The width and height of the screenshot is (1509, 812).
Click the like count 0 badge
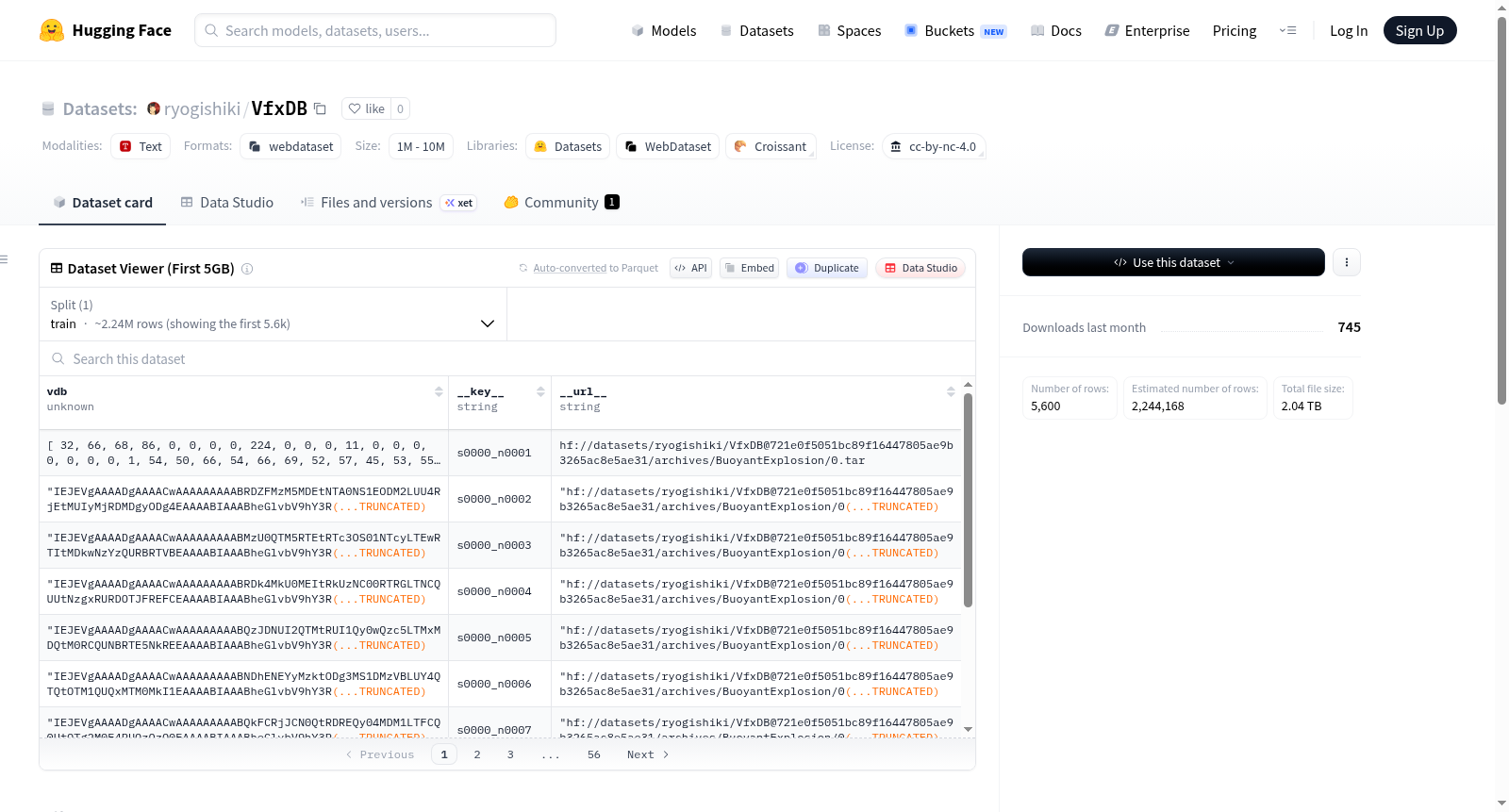400,108
